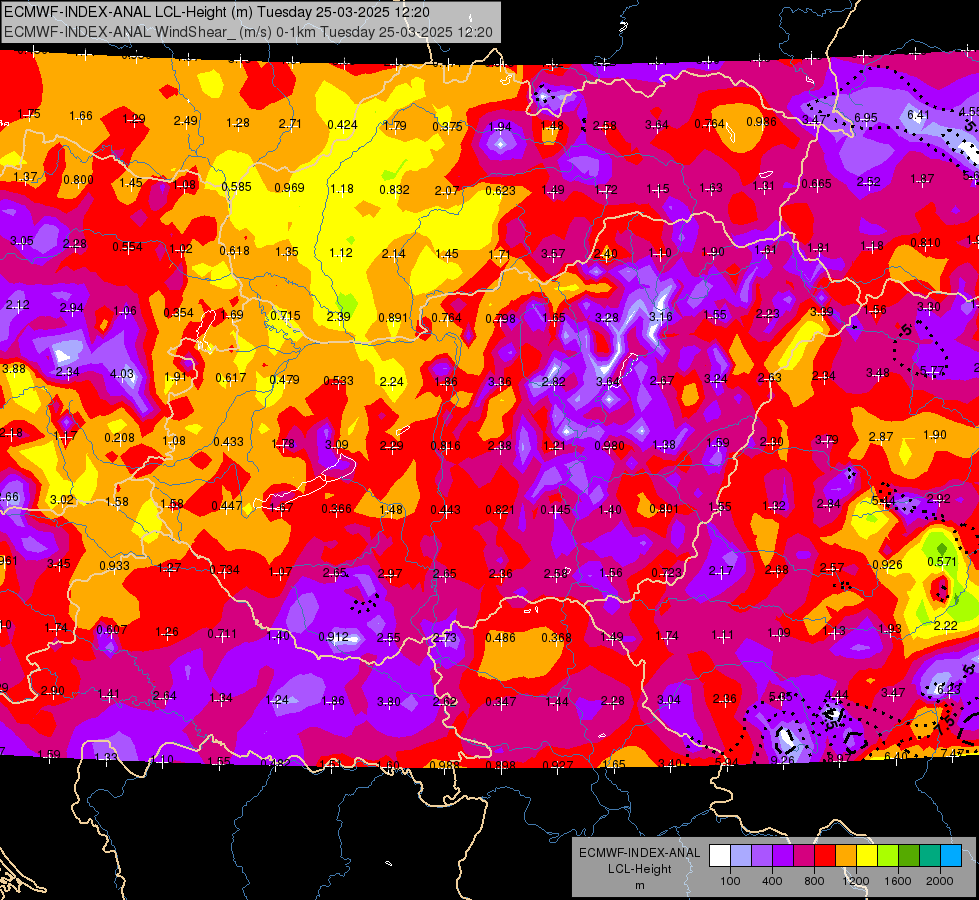Pick the yellow legend swatch after 1200
This screenshot has height=900, width=979.
(867, 856)
